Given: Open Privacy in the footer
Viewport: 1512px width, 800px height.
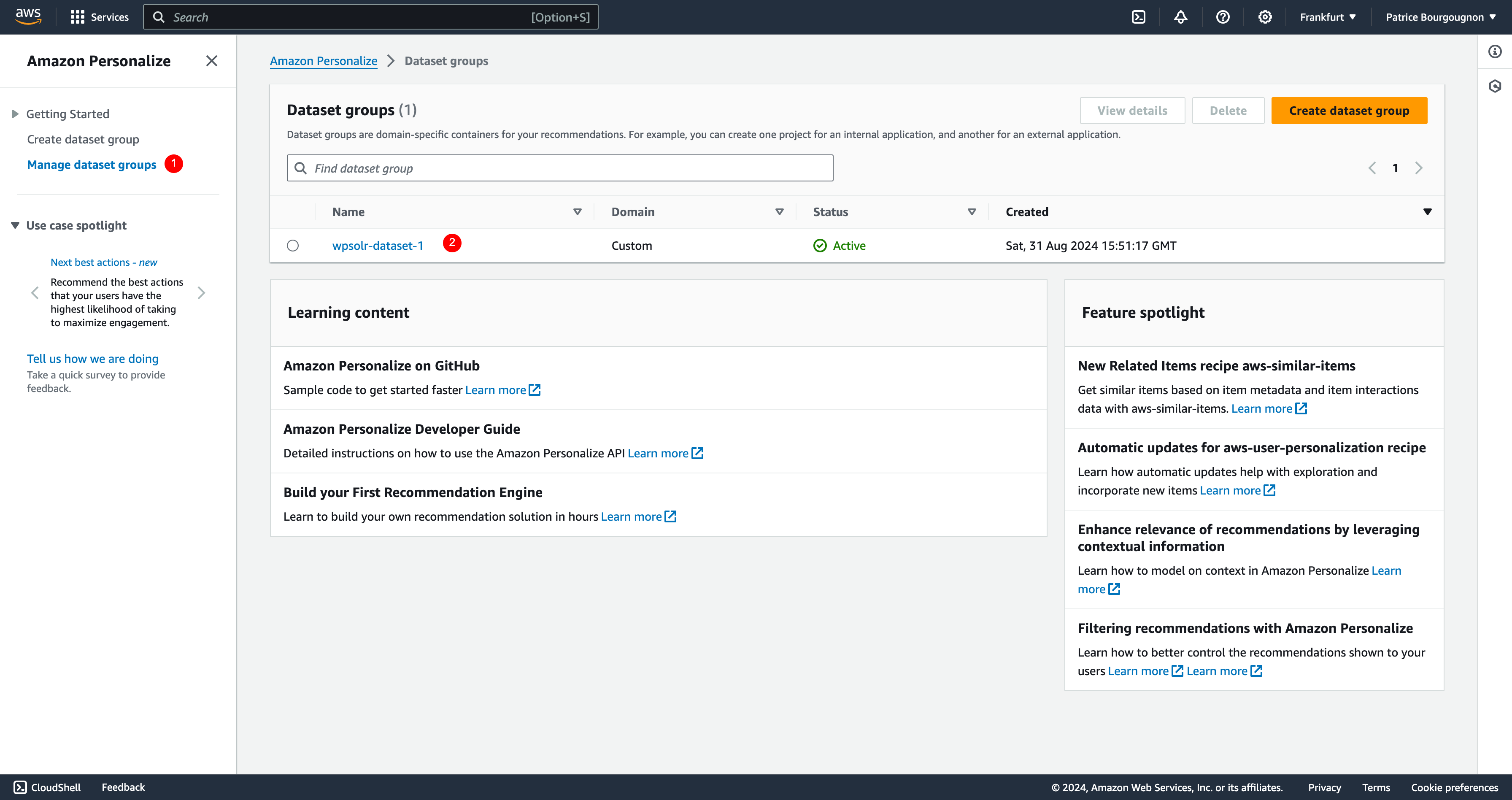Looking at the screenshot, I should point(1324,788).
